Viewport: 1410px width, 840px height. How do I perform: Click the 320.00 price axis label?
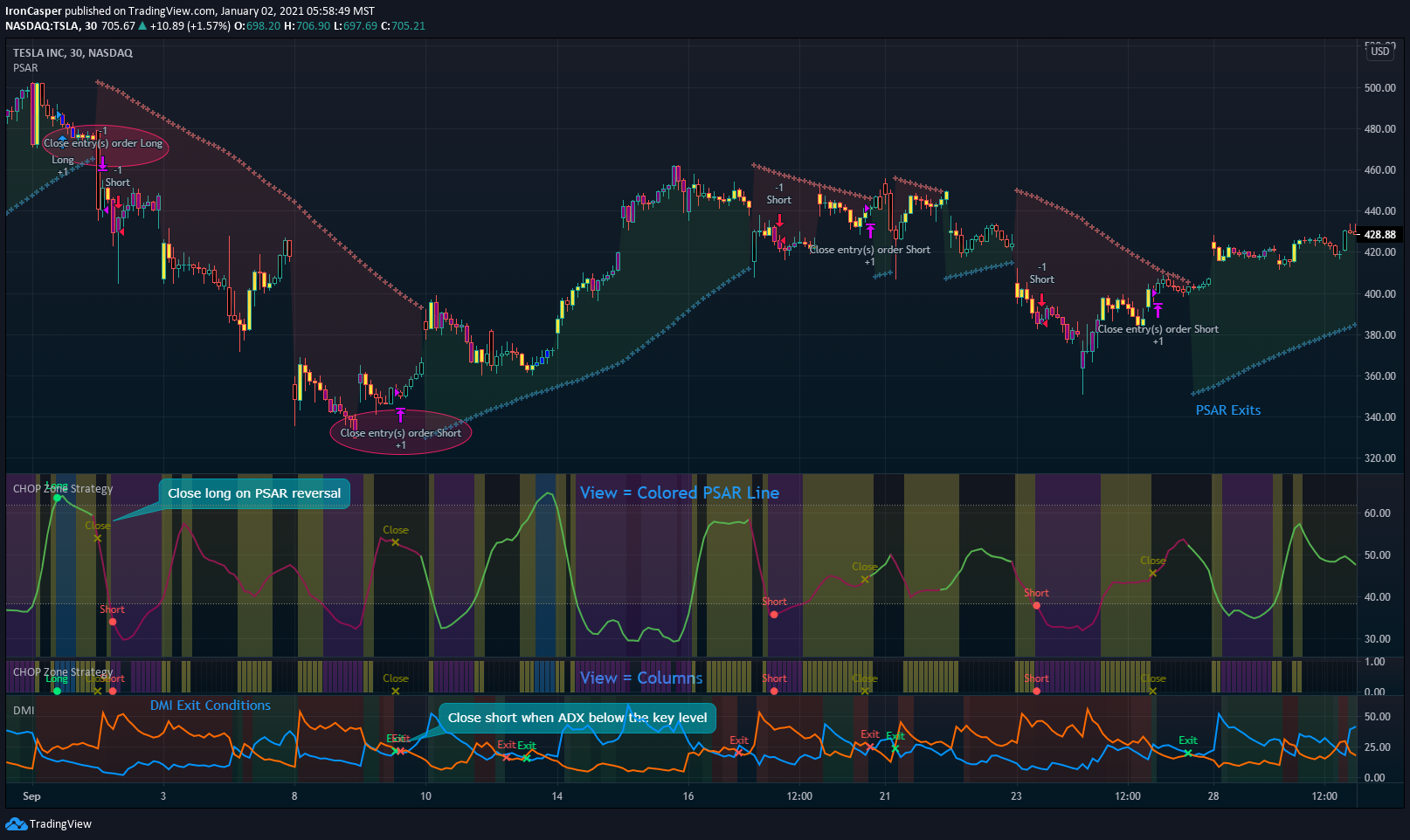(x=1379, y=458)
